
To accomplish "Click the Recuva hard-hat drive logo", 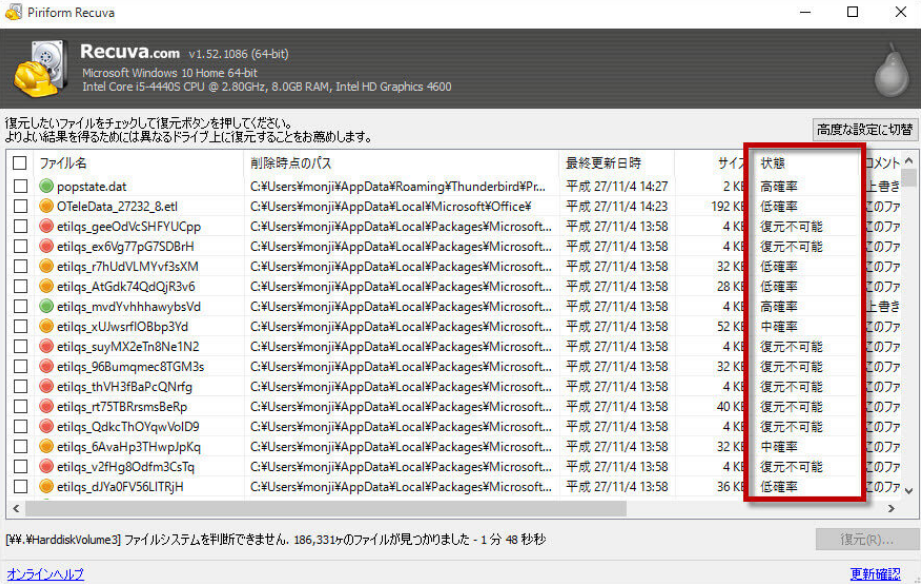I will pyautogui.click(x=40, y=69).
